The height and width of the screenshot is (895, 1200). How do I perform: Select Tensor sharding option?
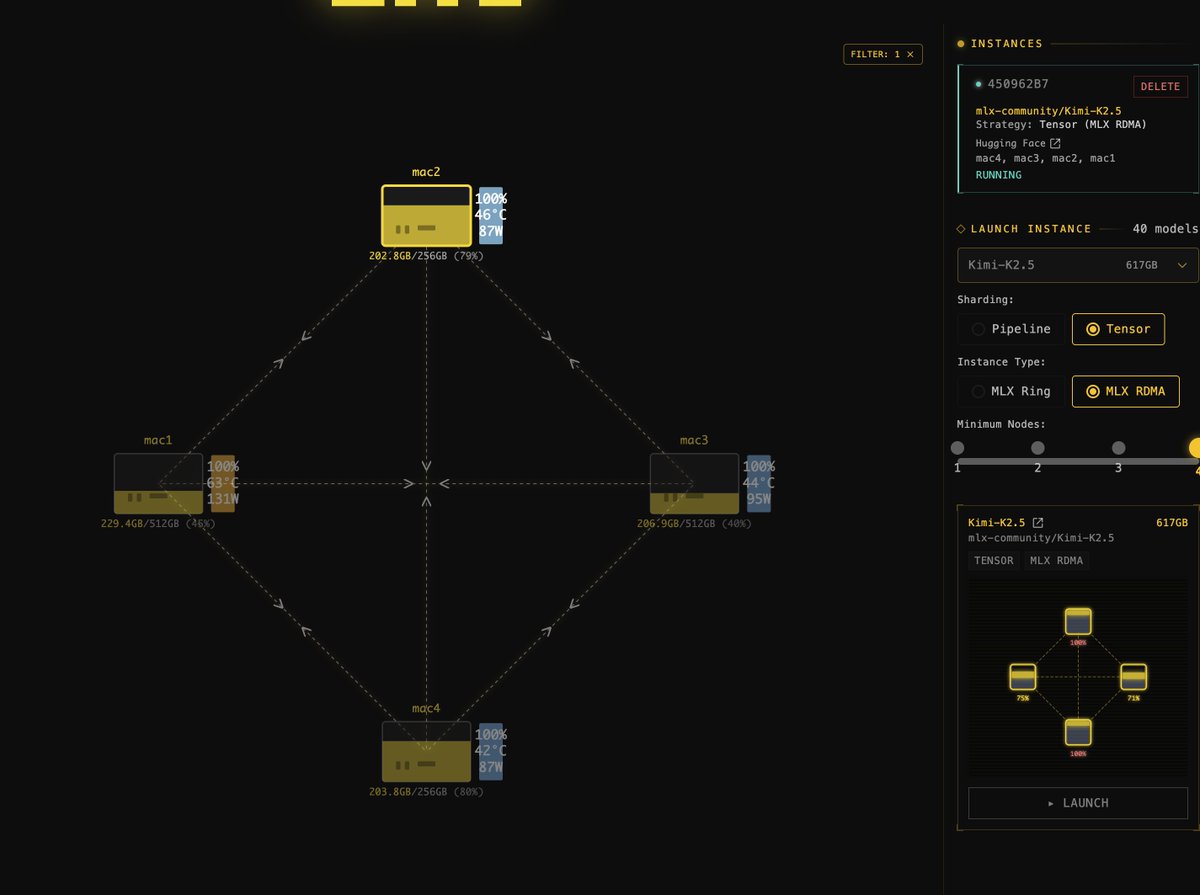1118,328
